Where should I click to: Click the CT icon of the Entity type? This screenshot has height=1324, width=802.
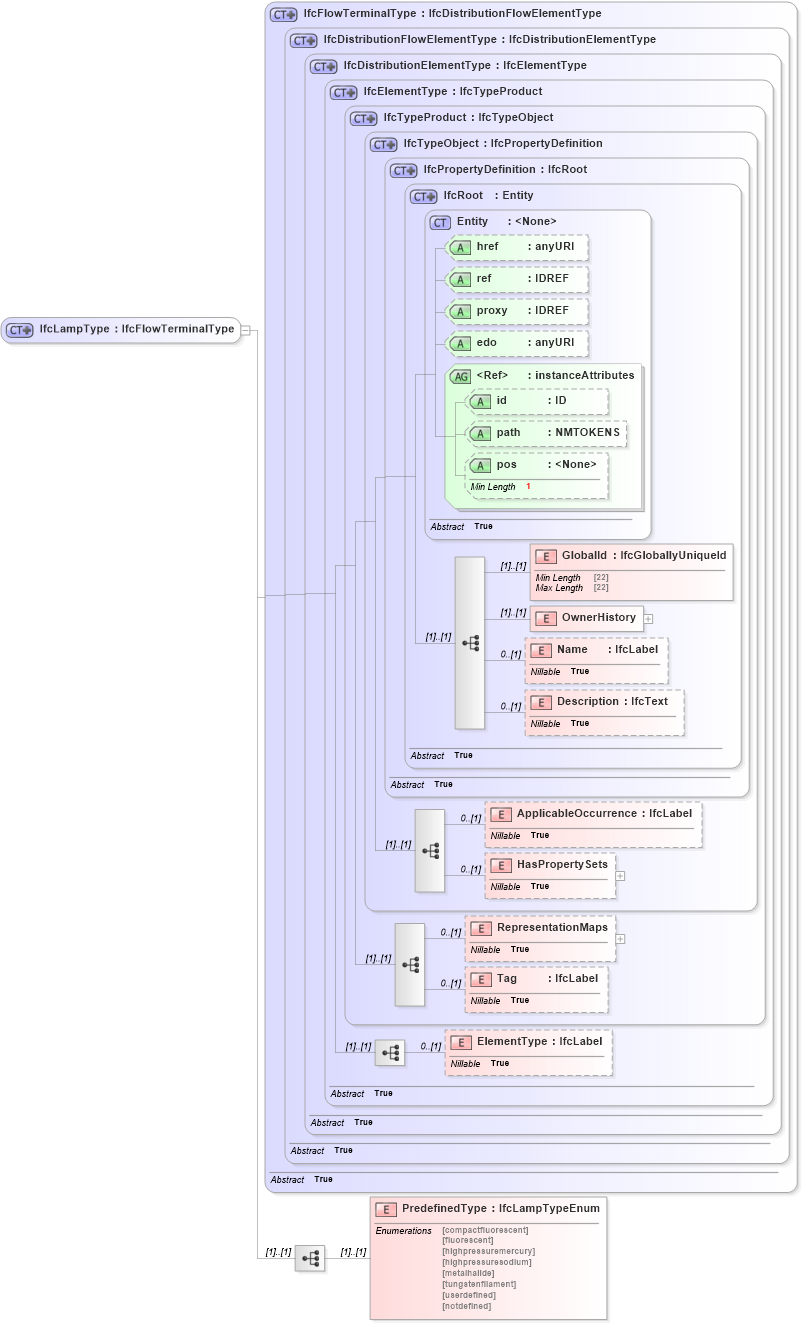pyautogui.click(x=439, y=222)
